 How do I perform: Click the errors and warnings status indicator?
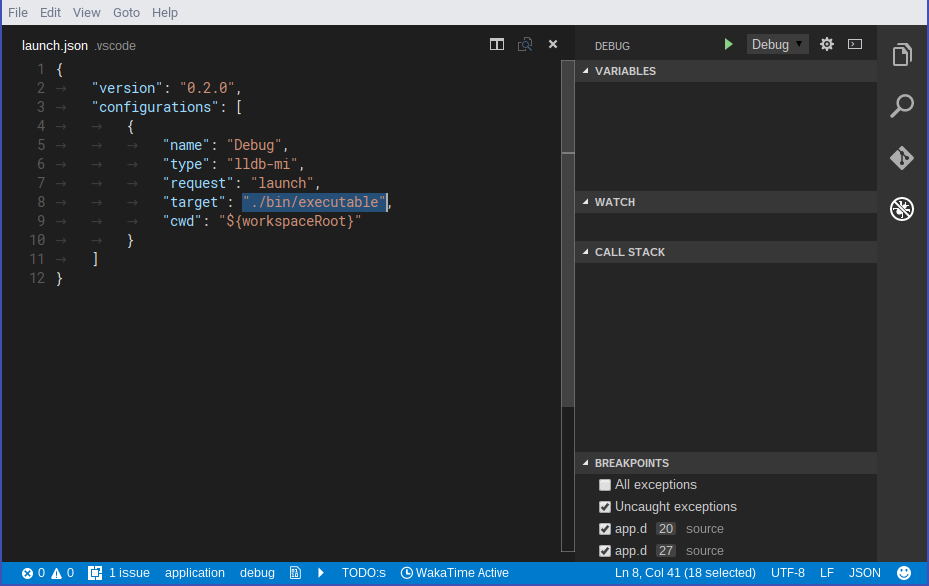click(x=44, y=572)
